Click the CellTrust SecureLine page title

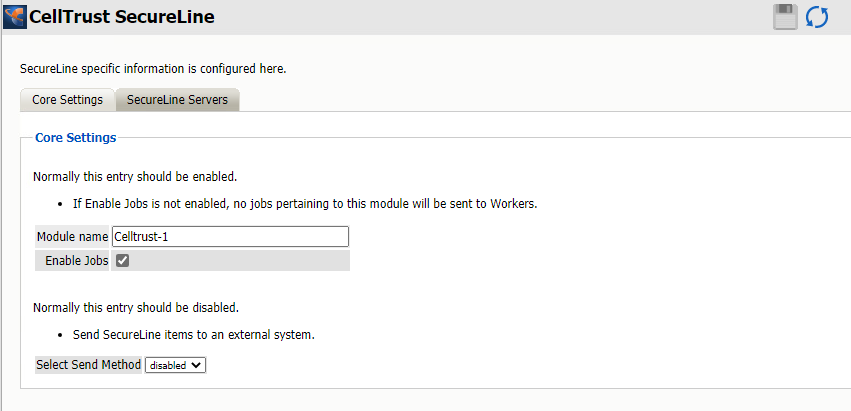click(x=122, y=17)
